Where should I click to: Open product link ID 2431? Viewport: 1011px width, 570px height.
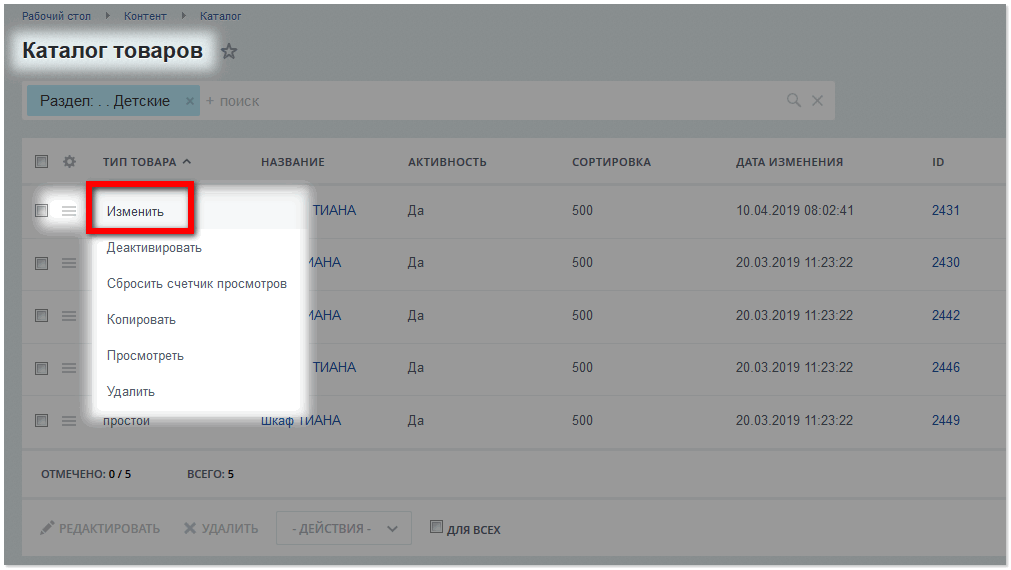point(945,210)
